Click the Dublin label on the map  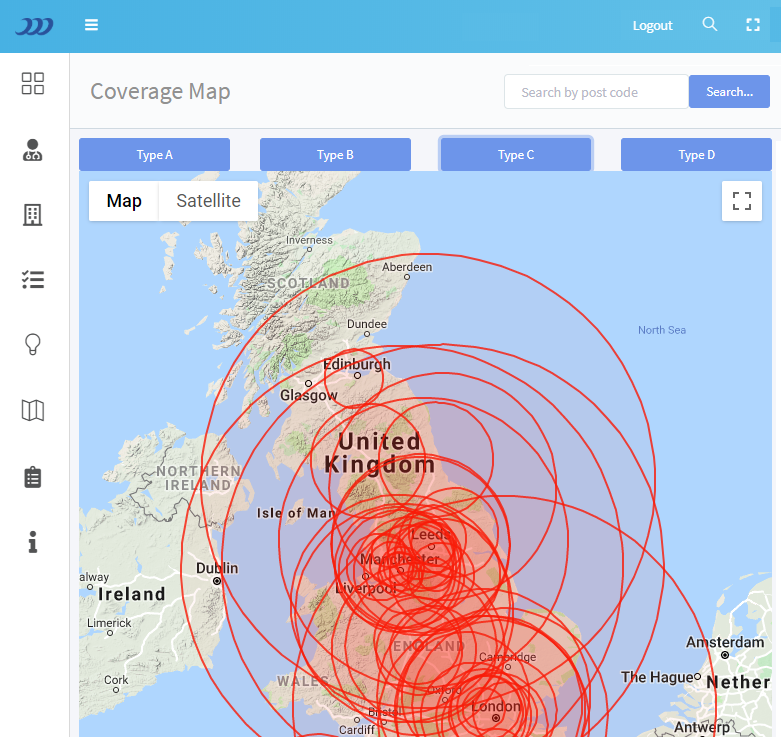pyautogui.click(x=217, y=568)
